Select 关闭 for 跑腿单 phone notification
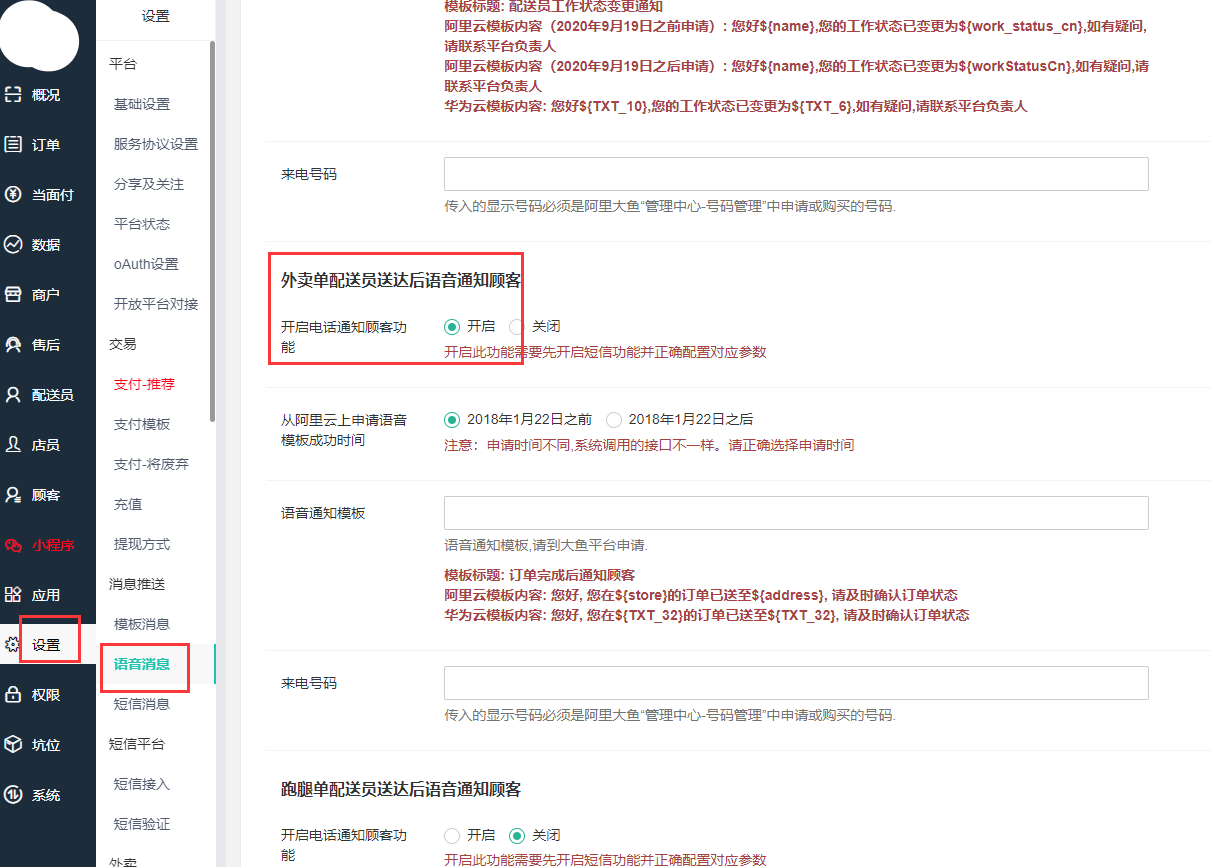The image size is (1211, 867). 516,835
